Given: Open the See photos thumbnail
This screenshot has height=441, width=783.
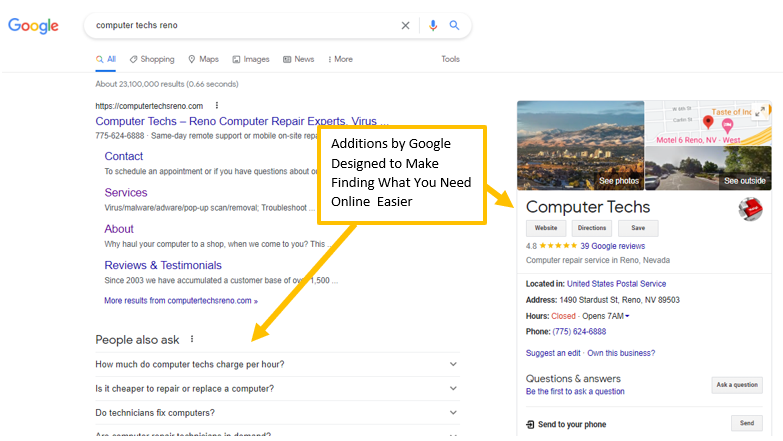Looking at the screenshot, I should point(580,145).
